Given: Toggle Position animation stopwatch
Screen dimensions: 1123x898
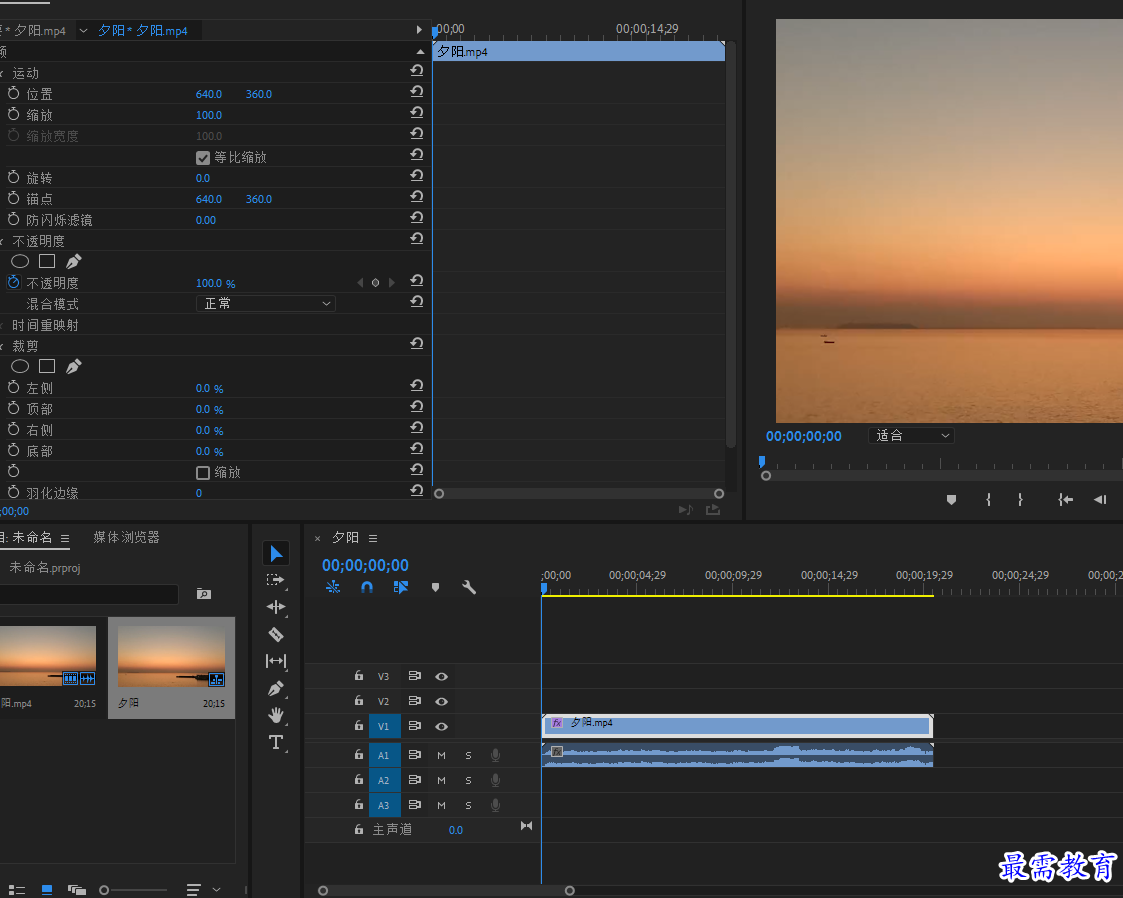Looking at the screenshot, I should [14, 93].
